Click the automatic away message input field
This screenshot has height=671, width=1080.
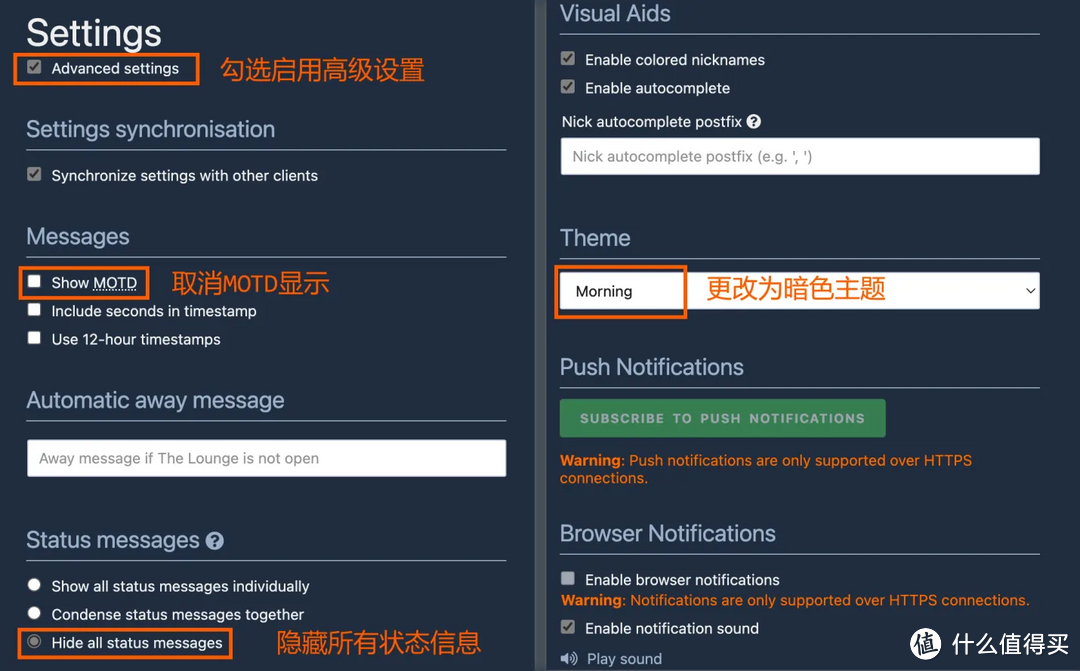coord(266,458)
